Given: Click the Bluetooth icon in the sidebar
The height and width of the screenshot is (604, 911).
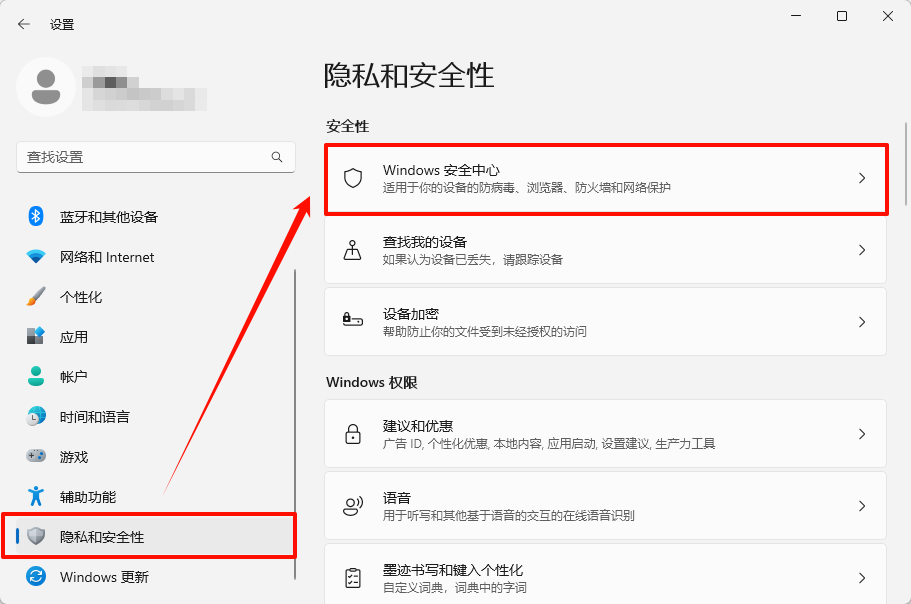Looking at the screenshot, I should 36,217.
